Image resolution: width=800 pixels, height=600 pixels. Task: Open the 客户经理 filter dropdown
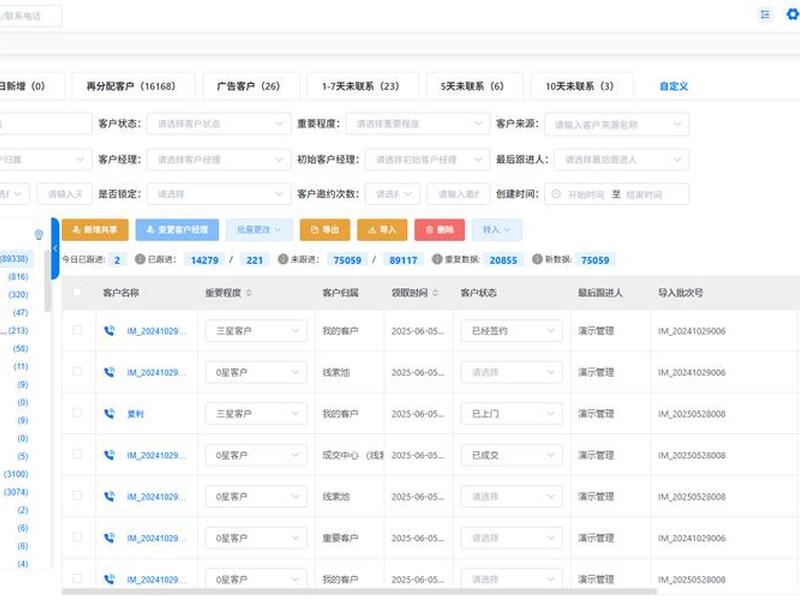pyautogui.click(x=219, y=159)
